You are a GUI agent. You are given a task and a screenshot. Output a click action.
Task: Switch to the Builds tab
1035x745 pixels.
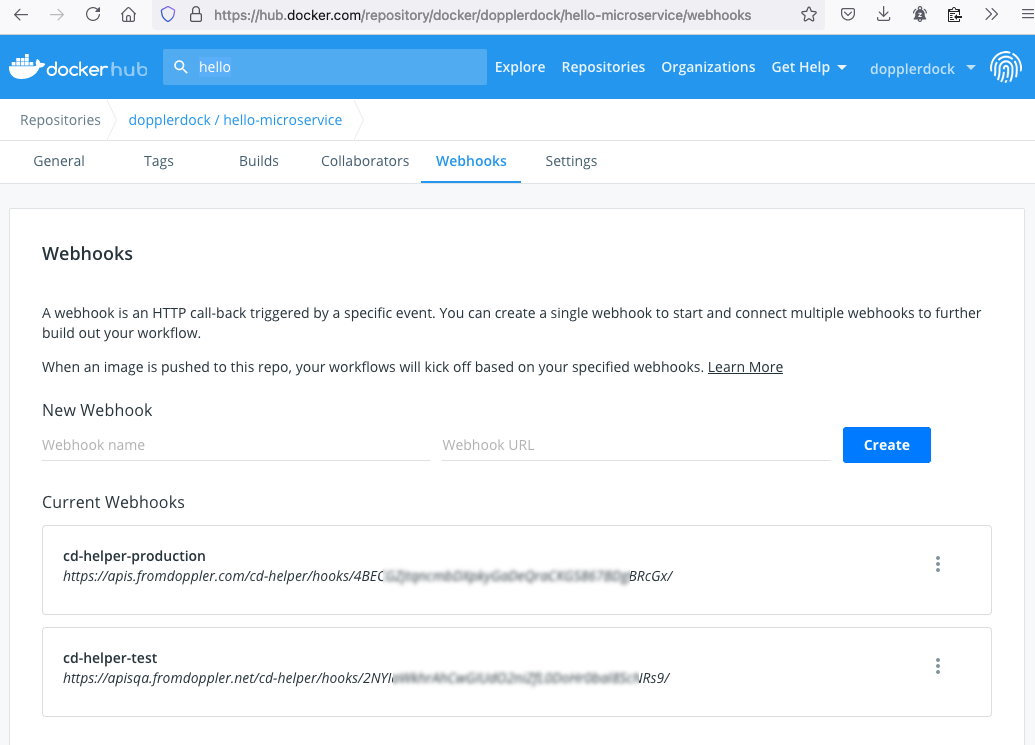tap(259, 161)
